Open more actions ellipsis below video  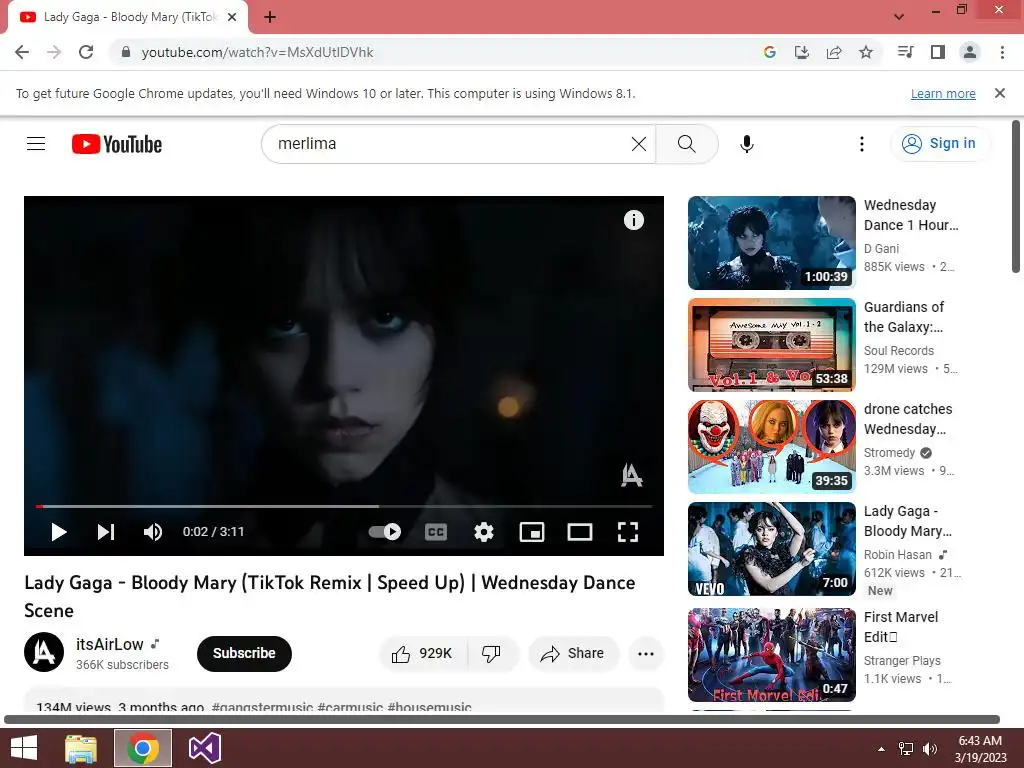646,653
